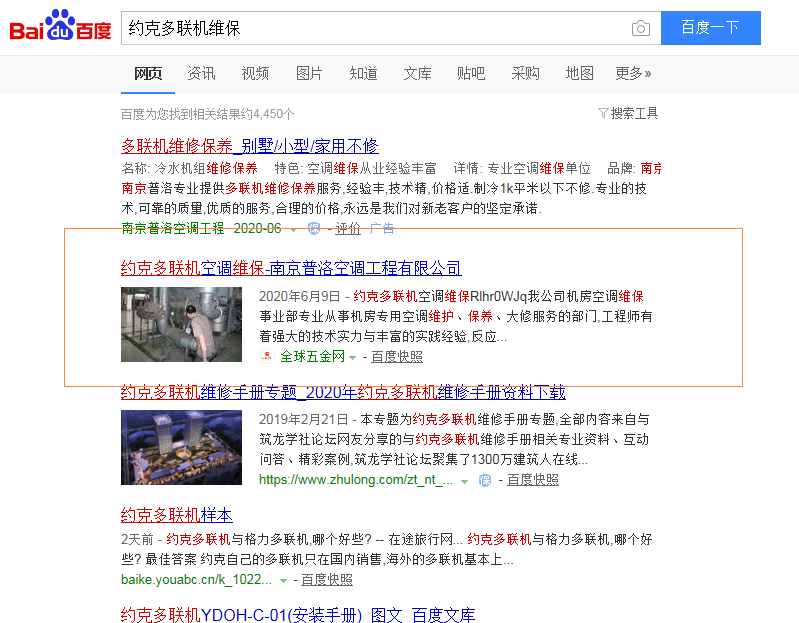Go to the 文库 tab

tap(417, 73)
